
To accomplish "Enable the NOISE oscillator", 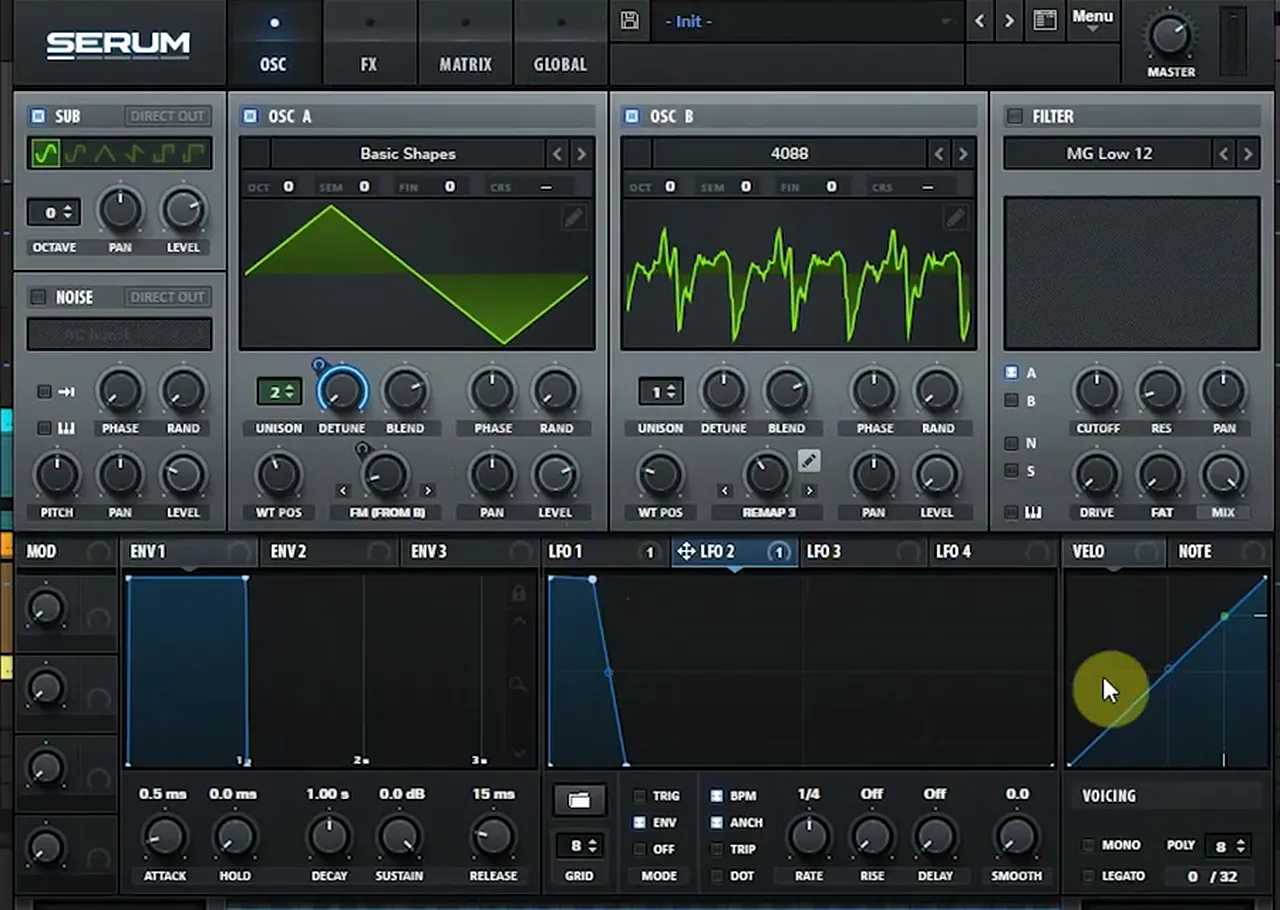I will click(x=38, y=297).
